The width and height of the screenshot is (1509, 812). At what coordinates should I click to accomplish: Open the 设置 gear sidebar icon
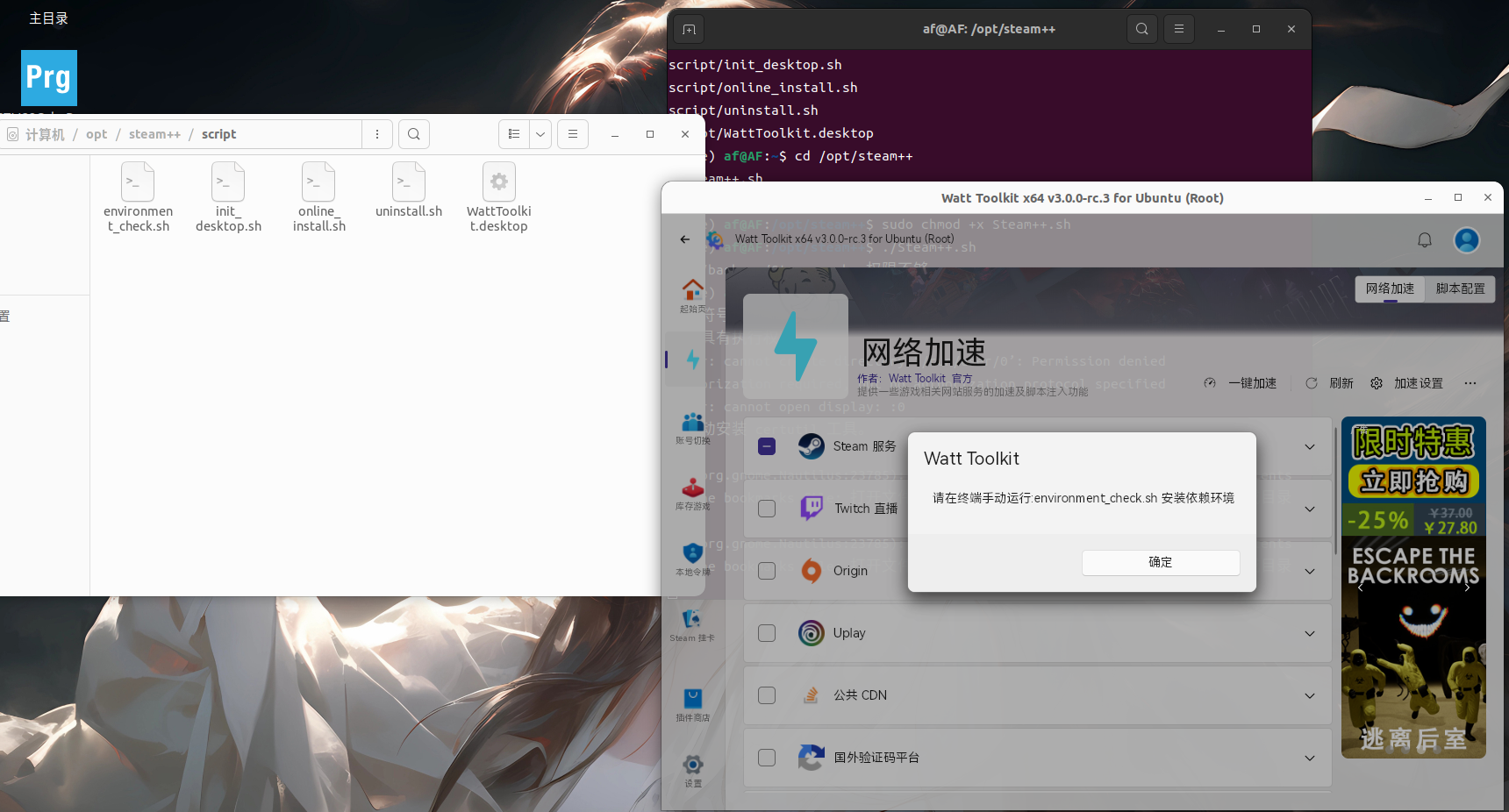(x=693, y=771)
